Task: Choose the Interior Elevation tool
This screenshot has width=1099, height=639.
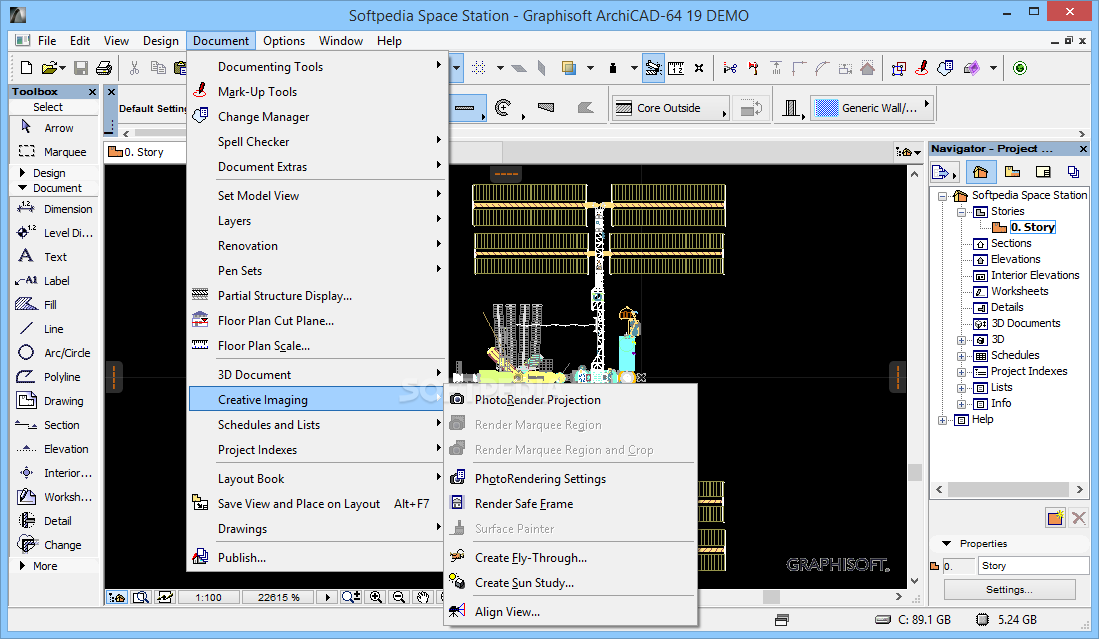Action: tap(53, 473)
